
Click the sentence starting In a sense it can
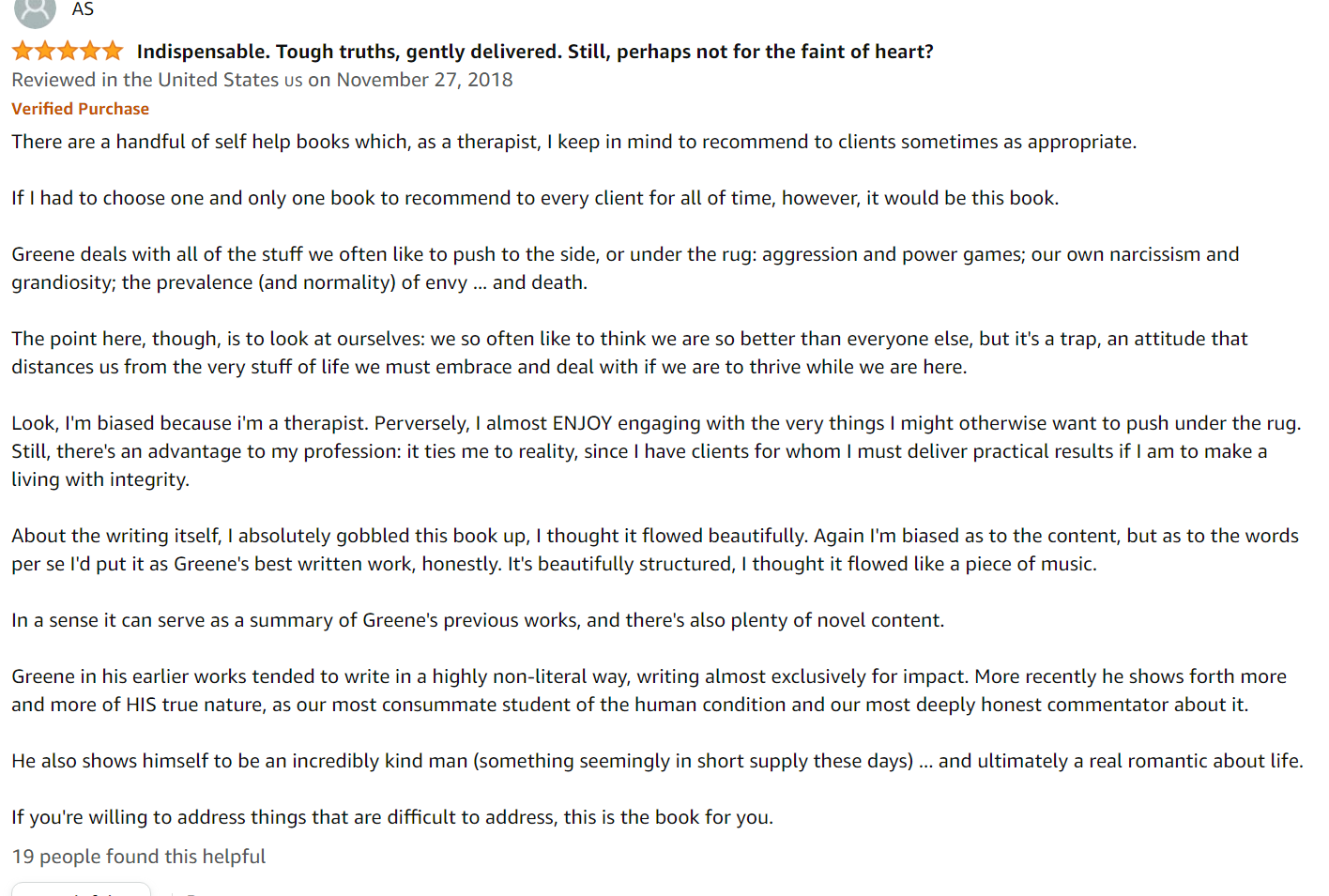coord(478,620)
